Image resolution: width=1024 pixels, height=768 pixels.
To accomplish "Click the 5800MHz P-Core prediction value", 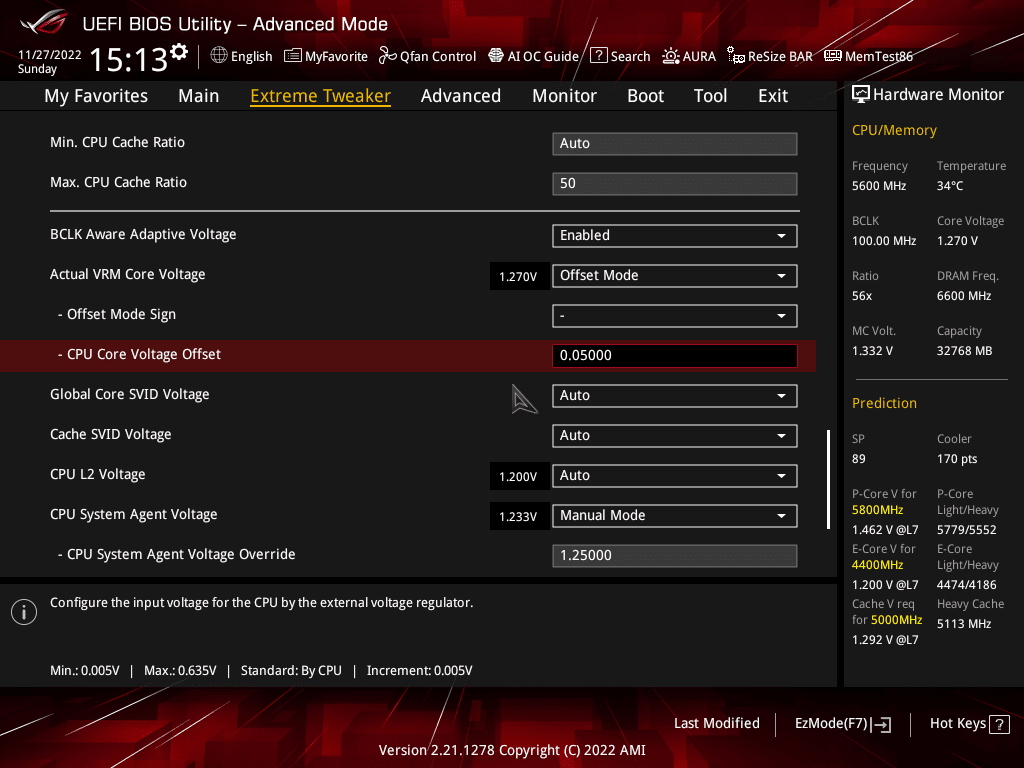I will 878,510.
